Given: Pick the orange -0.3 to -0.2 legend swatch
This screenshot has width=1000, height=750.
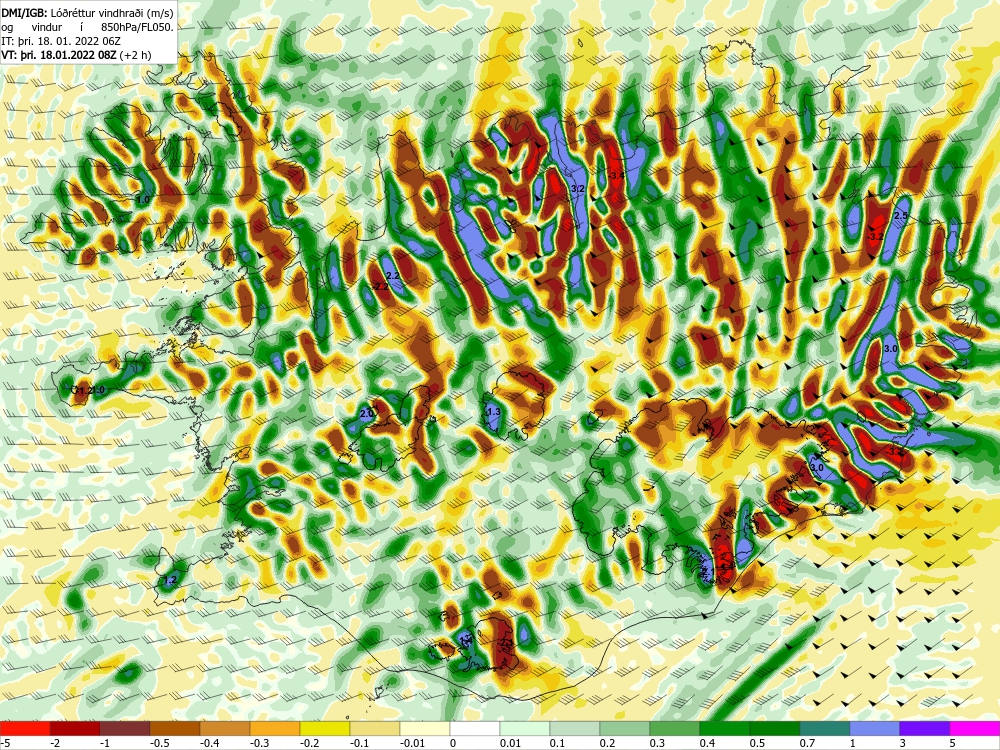Looking at the screenshot, I should [275, 729].
